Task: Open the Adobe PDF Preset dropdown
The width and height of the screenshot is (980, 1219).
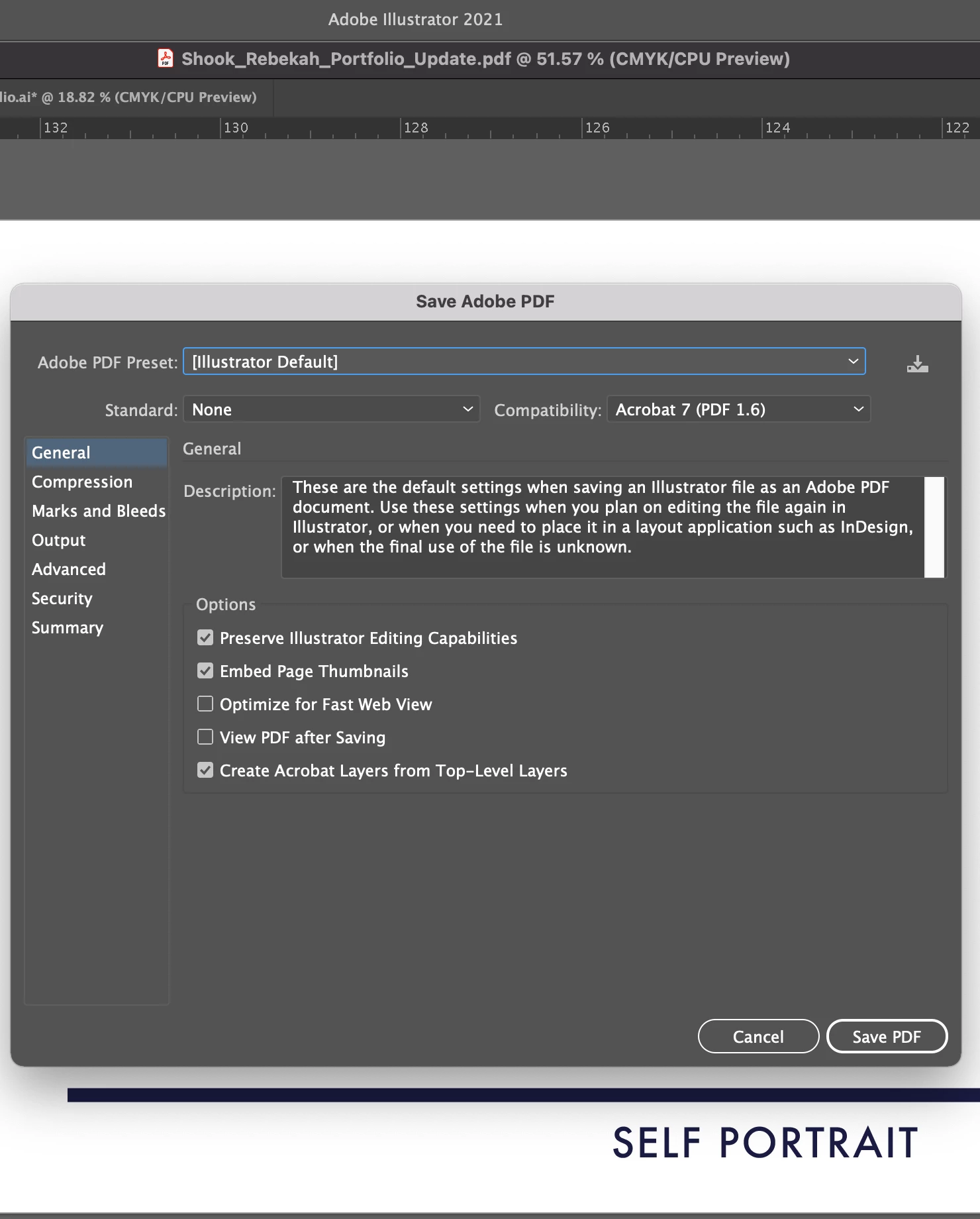Action: pos(524,362)
